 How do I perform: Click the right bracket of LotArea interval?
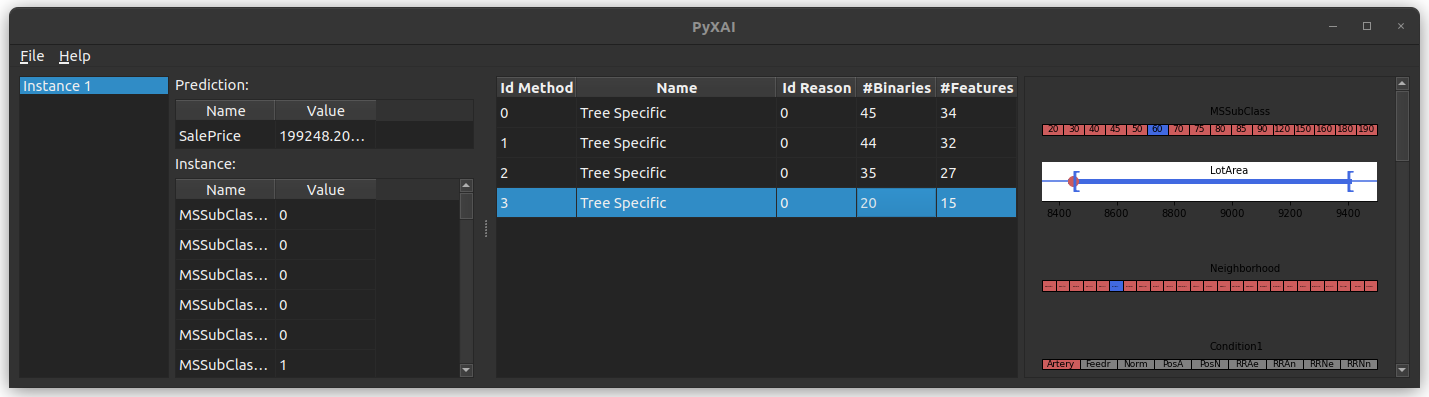[x=1350, y=181]
